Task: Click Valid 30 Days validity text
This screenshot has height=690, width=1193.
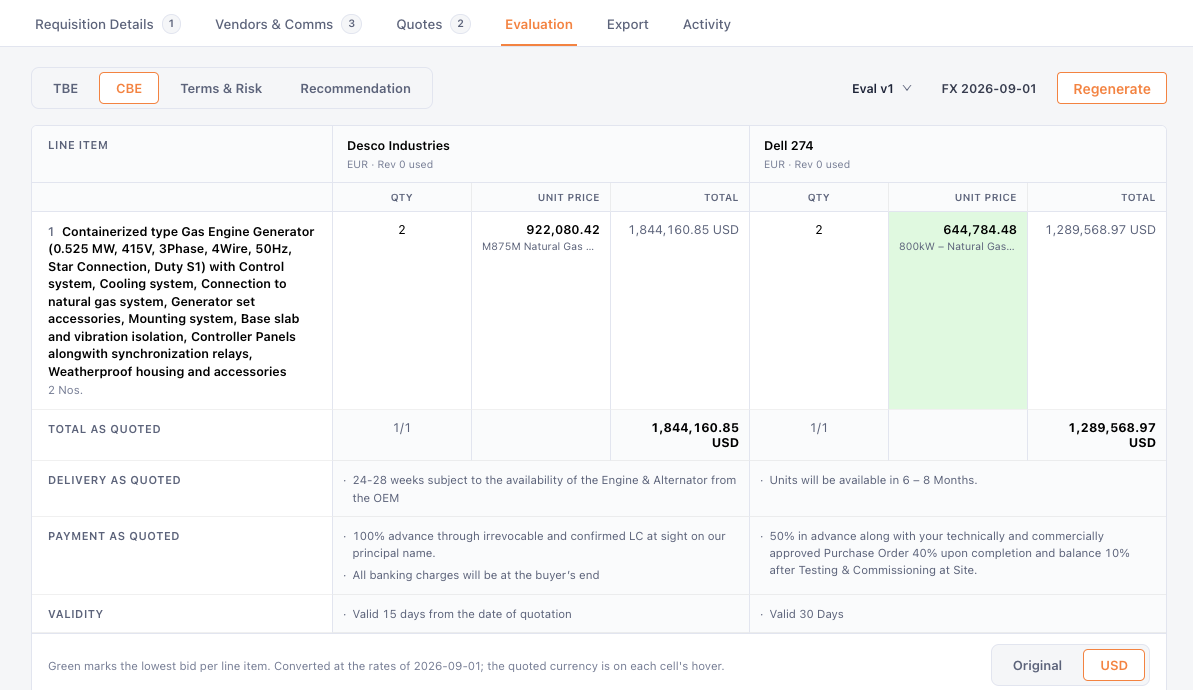Action: click(x=806, y=614)
